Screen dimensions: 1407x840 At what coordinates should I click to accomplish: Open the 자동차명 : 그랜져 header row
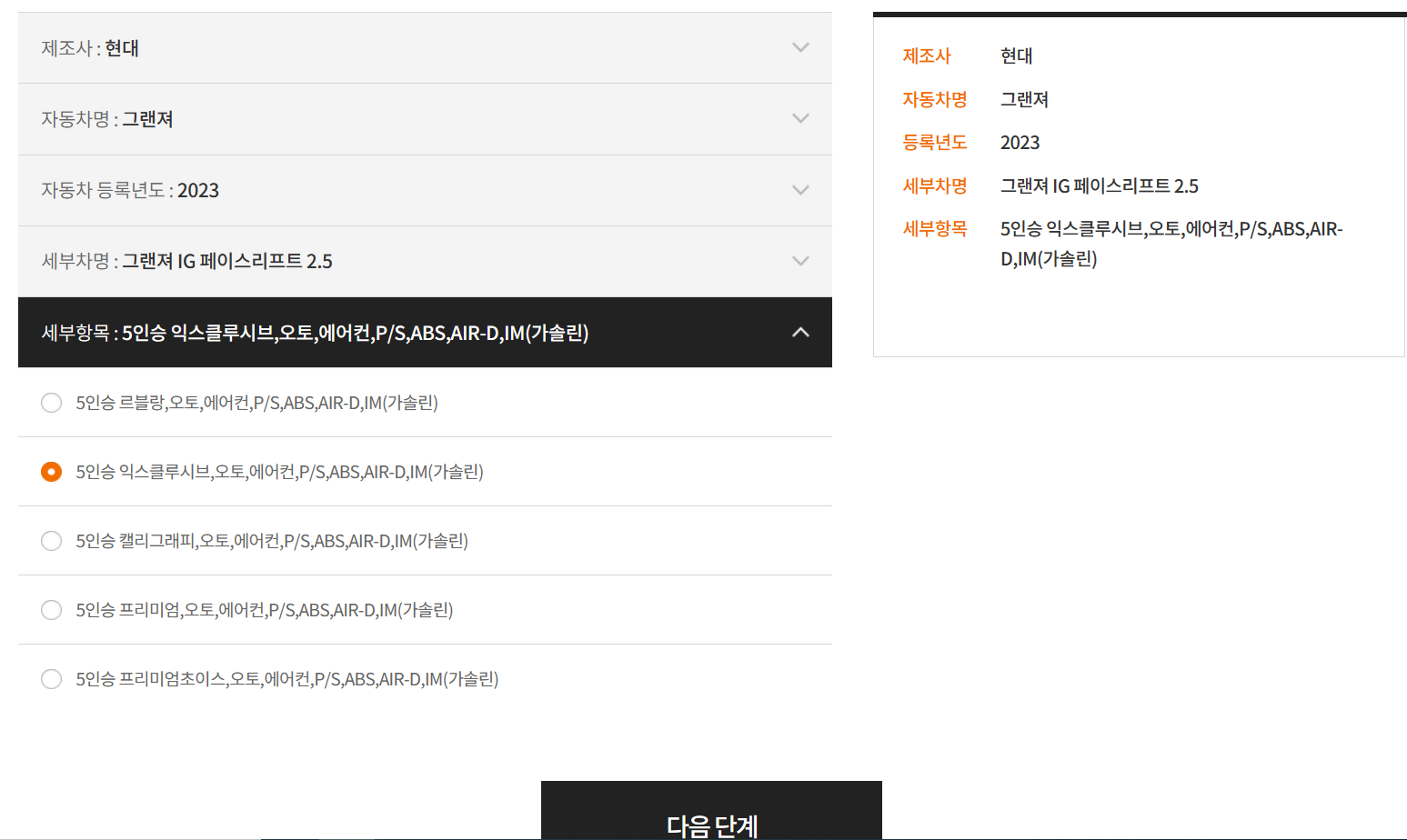coord(425,119)
